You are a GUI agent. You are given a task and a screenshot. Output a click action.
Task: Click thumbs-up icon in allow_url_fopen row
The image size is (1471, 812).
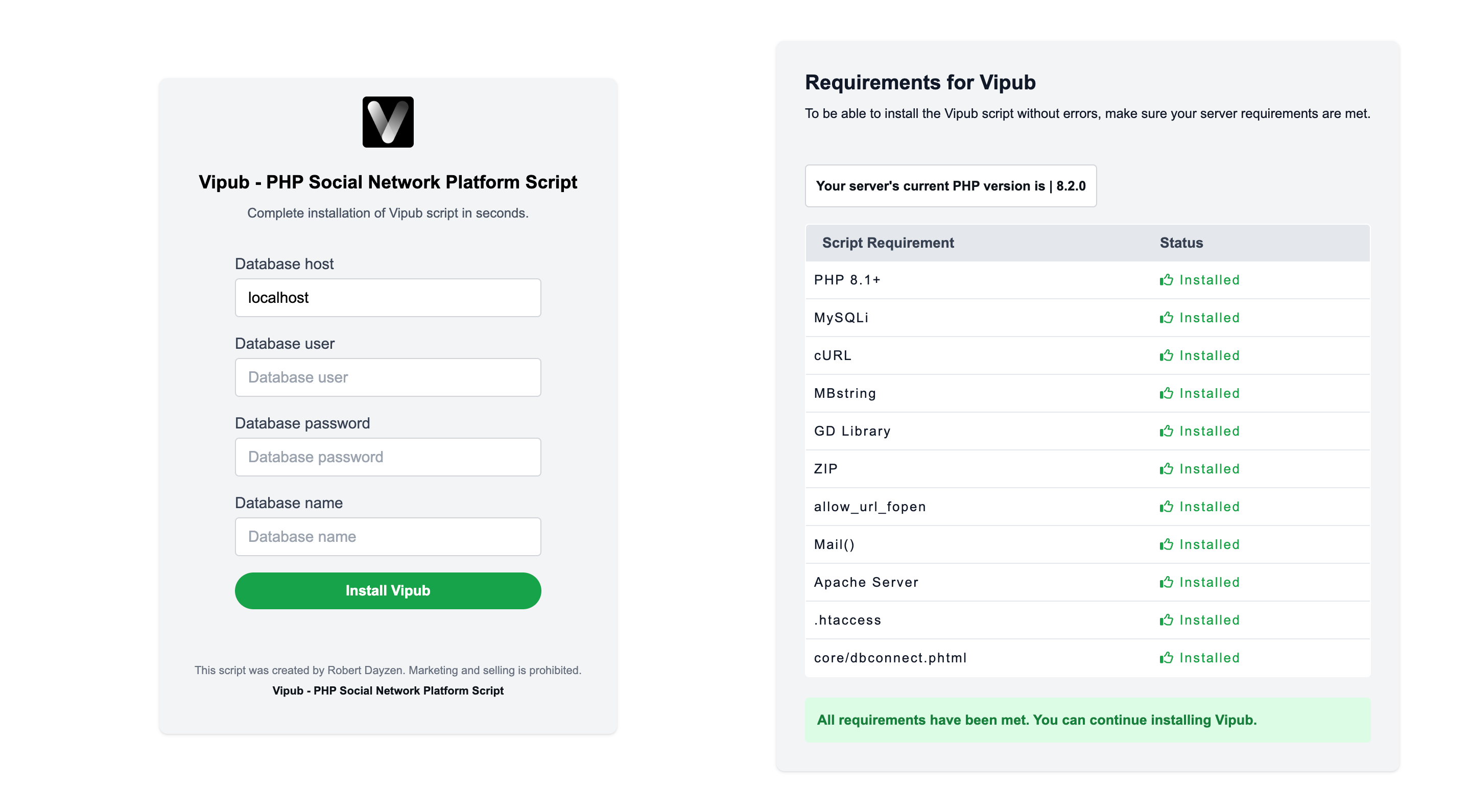[x=1166, y=506]
